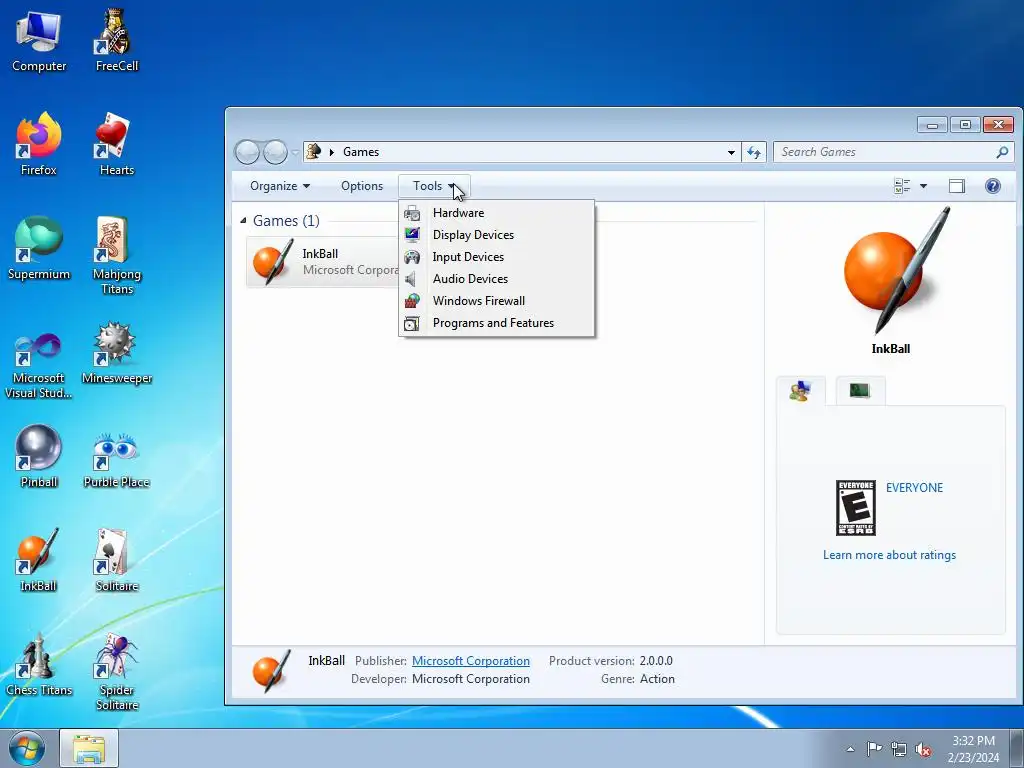
Task: Click the Options toolbar button
Action: (362, 186)
